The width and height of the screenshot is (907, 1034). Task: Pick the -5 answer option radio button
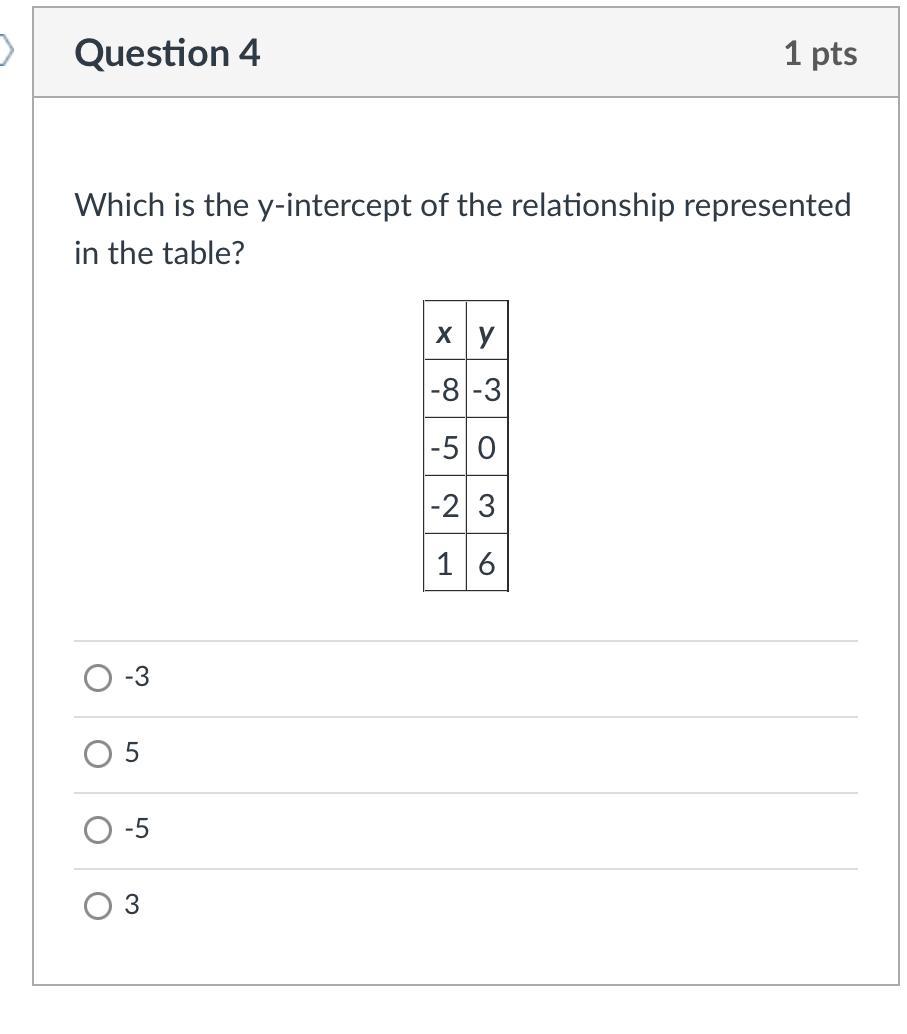click(x=98, y=830)
